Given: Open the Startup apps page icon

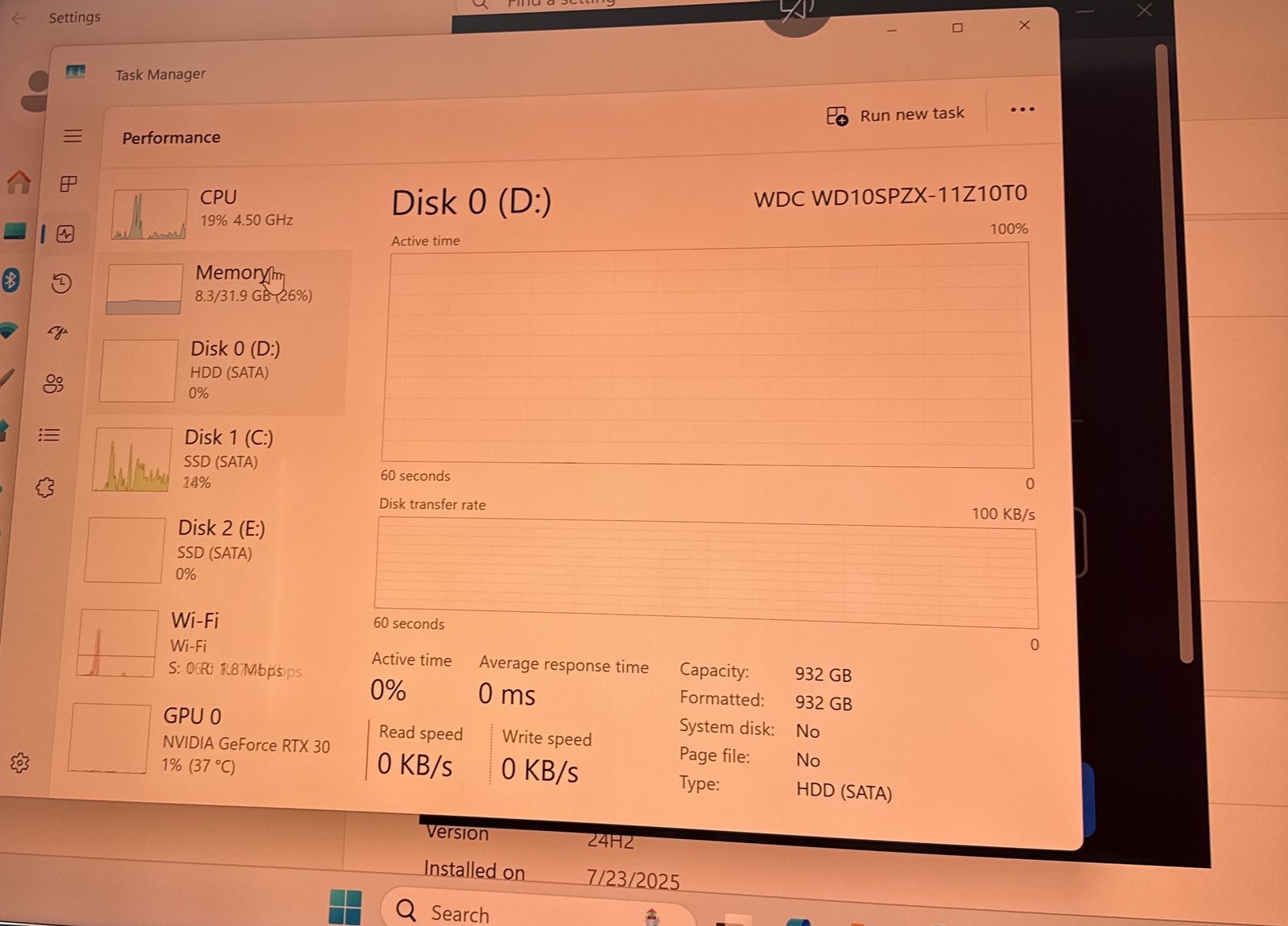Looking at the screenshot, I should 57,333.
